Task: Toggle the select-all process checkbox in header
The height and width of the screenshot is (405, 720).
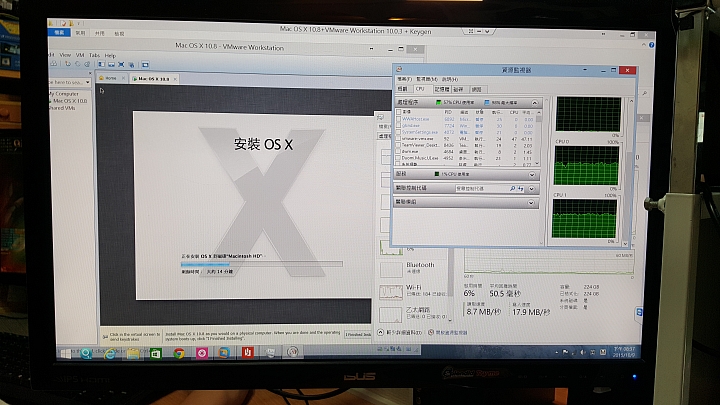Action: [399, 112]
